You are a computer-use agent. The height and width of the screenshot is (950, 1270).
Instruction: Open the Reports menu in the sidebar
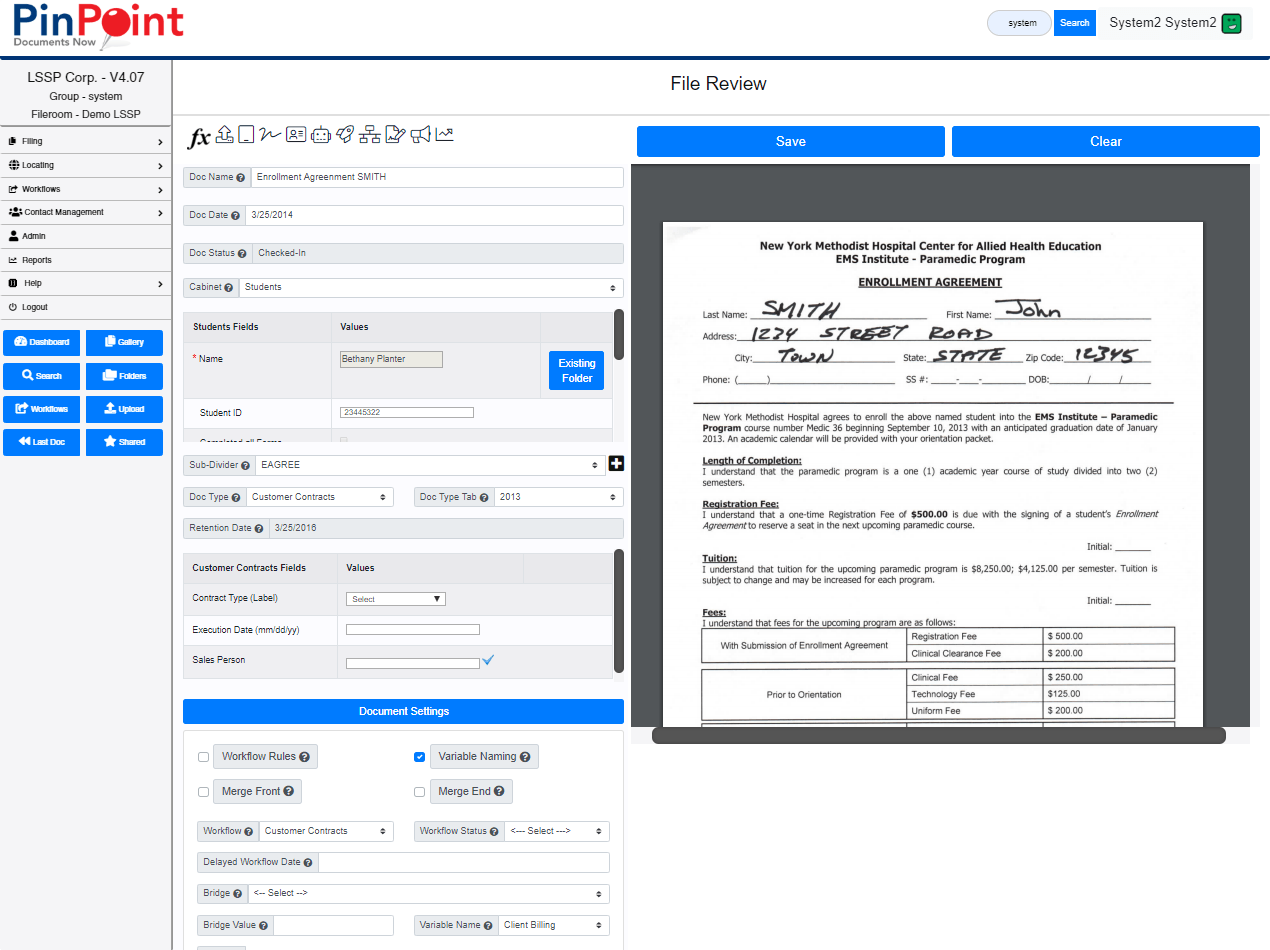tap(85, 259)
